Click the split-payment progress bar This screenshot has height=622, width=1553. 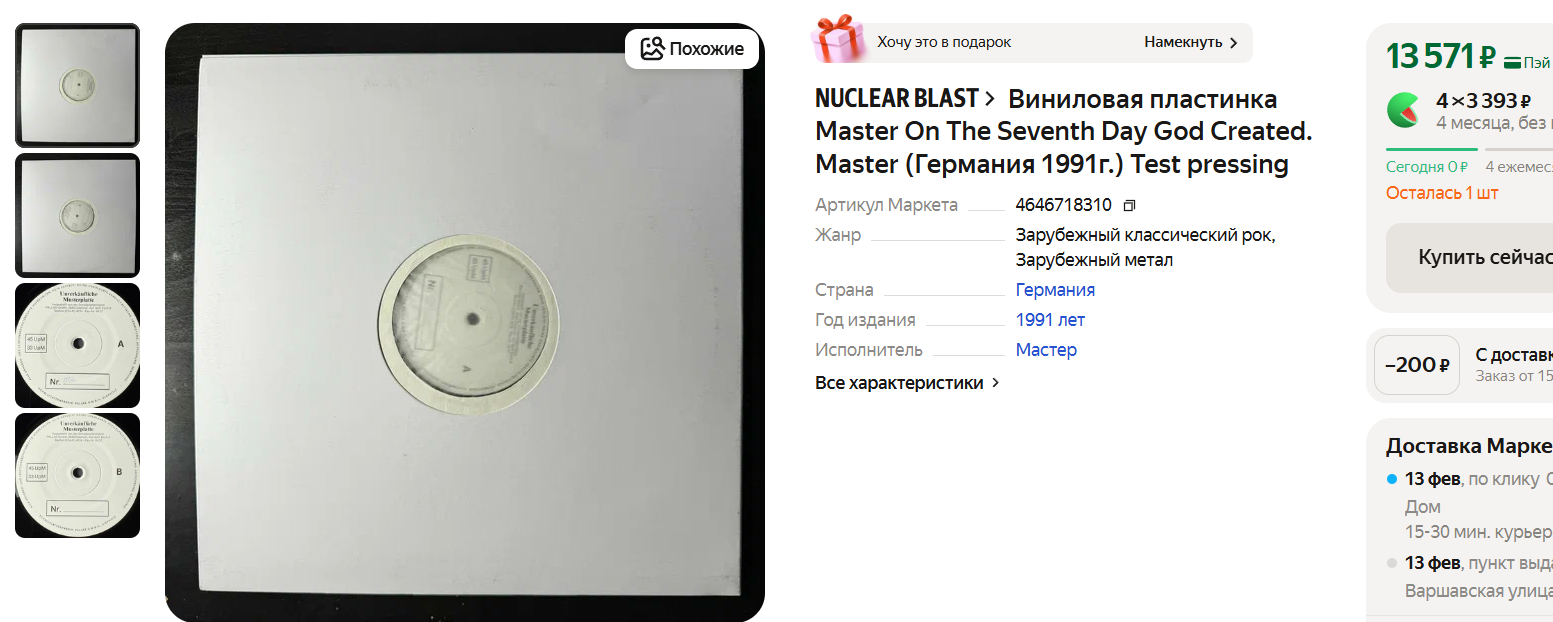click(1469, 149)
